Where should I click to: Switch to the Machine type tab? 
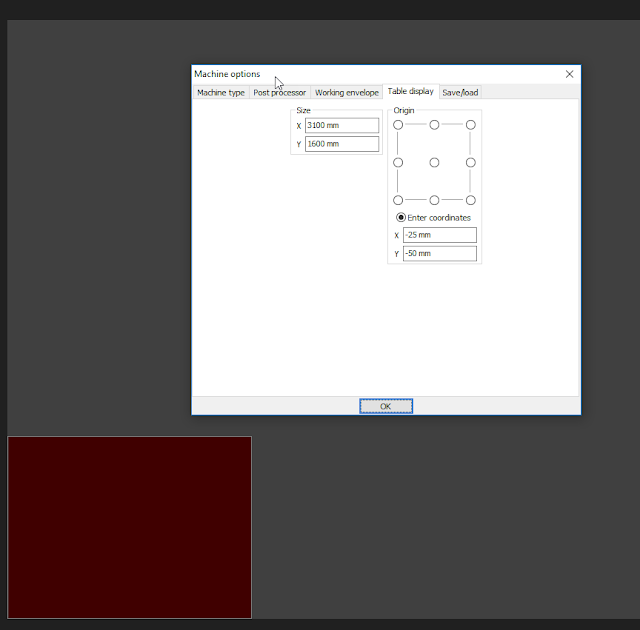221,93
